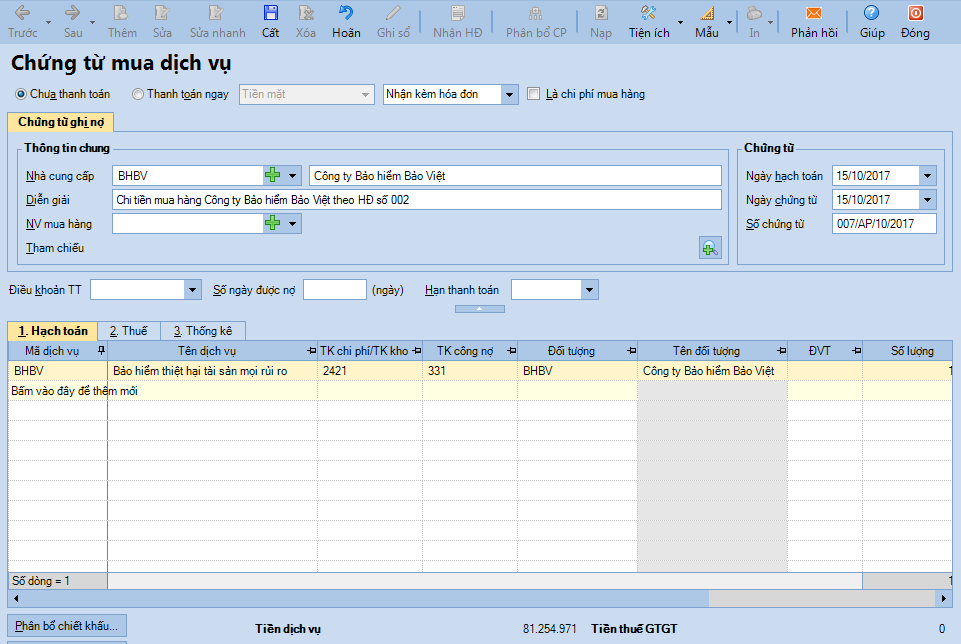This screenshot has height=644, width=961.
Task: Click cell 331 in TK công nợ
Action: coord(469,371)
